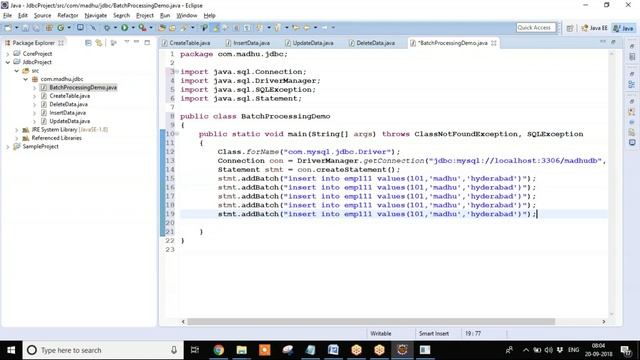Collapse the com.madhu.jdbc package node
The height and width of the screenshot is (360, 640).
(x=26, y=79)
